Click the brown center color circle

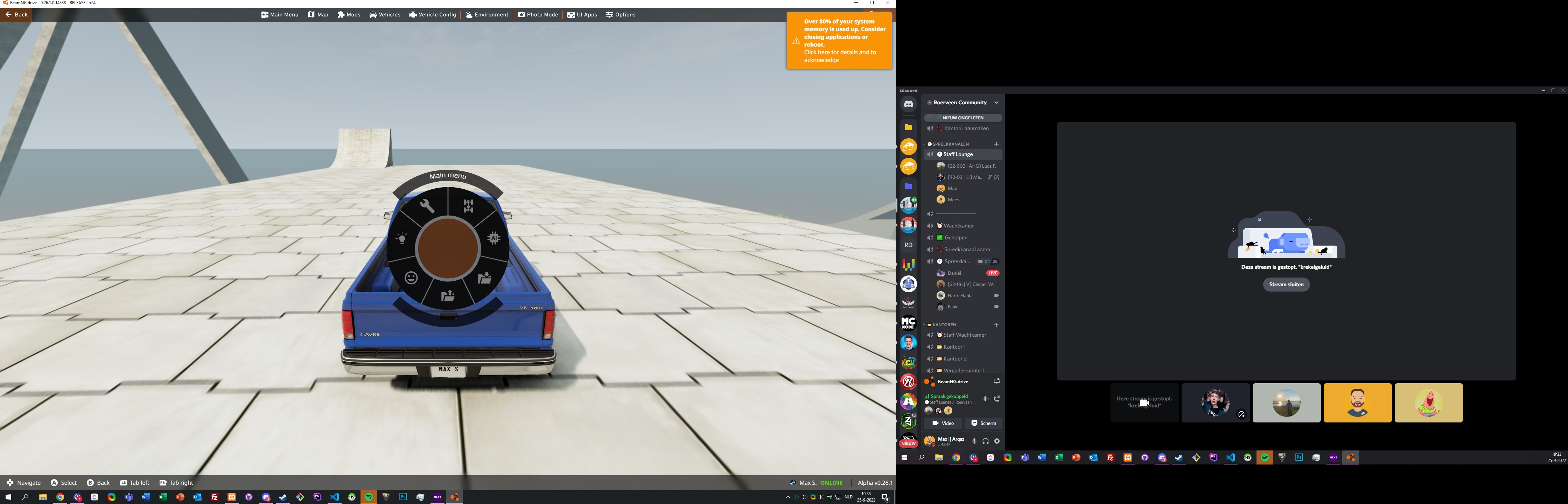point(448,248)
